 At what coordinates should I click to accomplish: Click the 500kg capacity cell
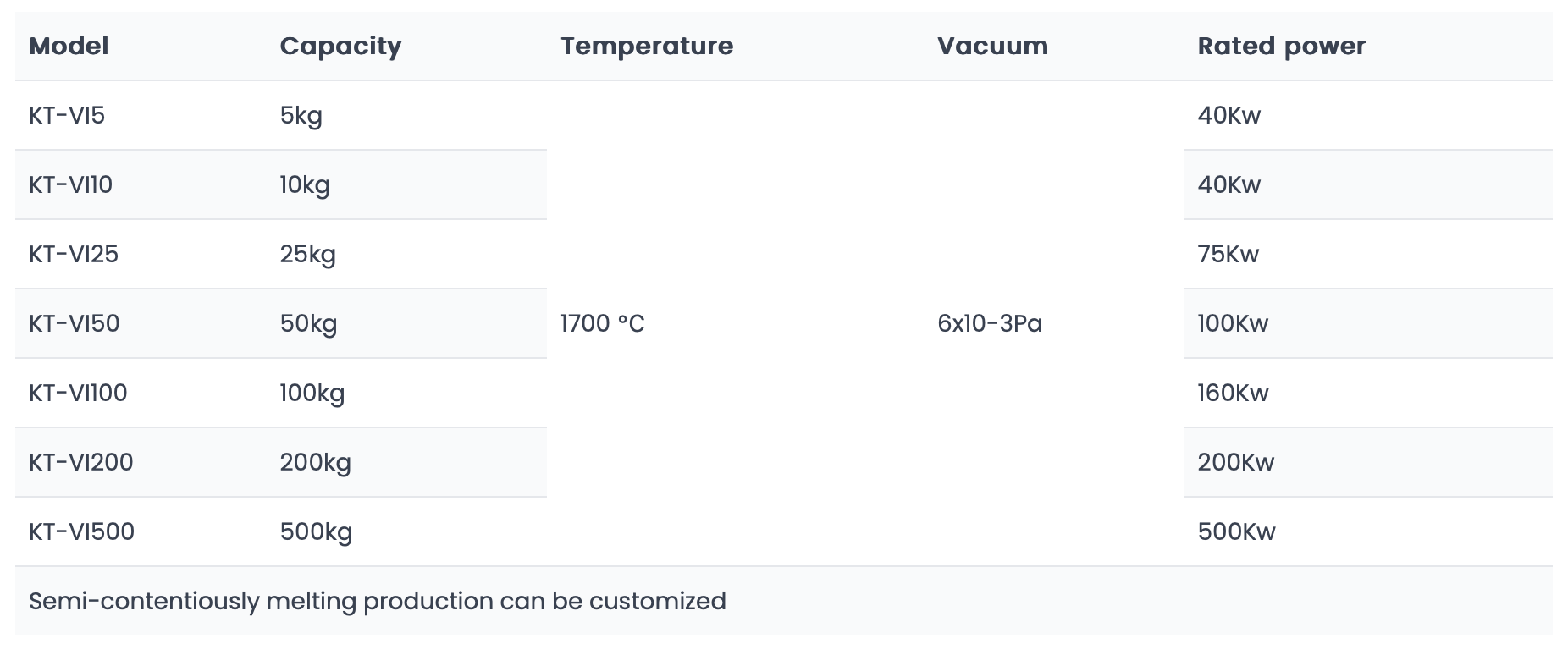coord(316,531)
